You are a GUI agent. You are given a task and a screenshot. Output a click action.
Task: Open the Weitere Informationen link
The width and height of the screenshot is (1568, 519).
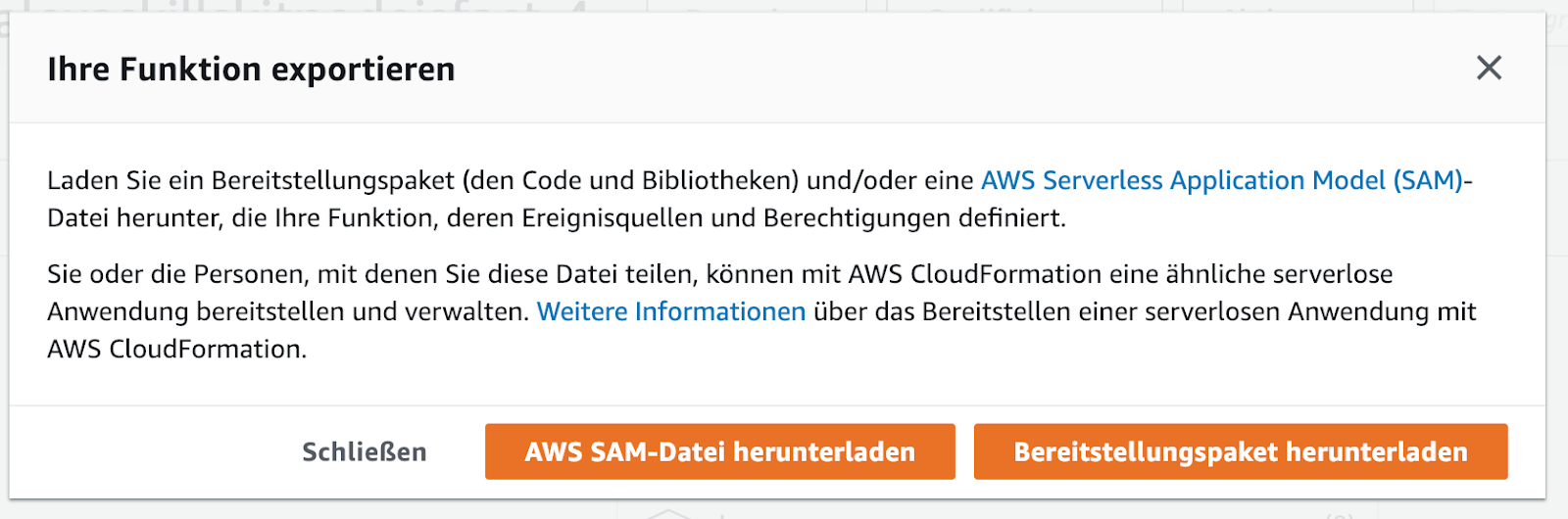(x=671, y=312)
